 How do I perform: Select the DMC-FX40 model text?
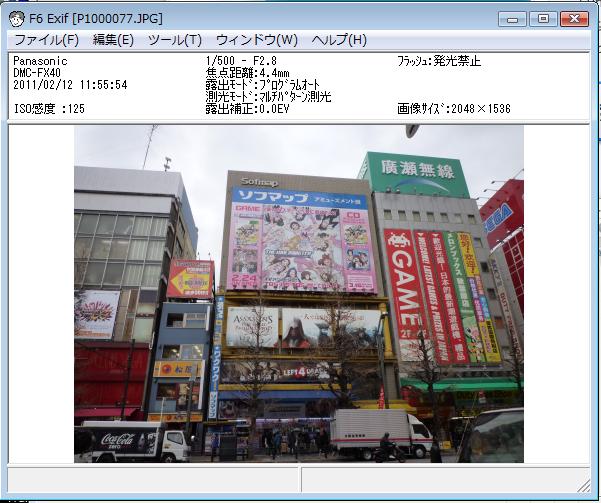point(37,73)
